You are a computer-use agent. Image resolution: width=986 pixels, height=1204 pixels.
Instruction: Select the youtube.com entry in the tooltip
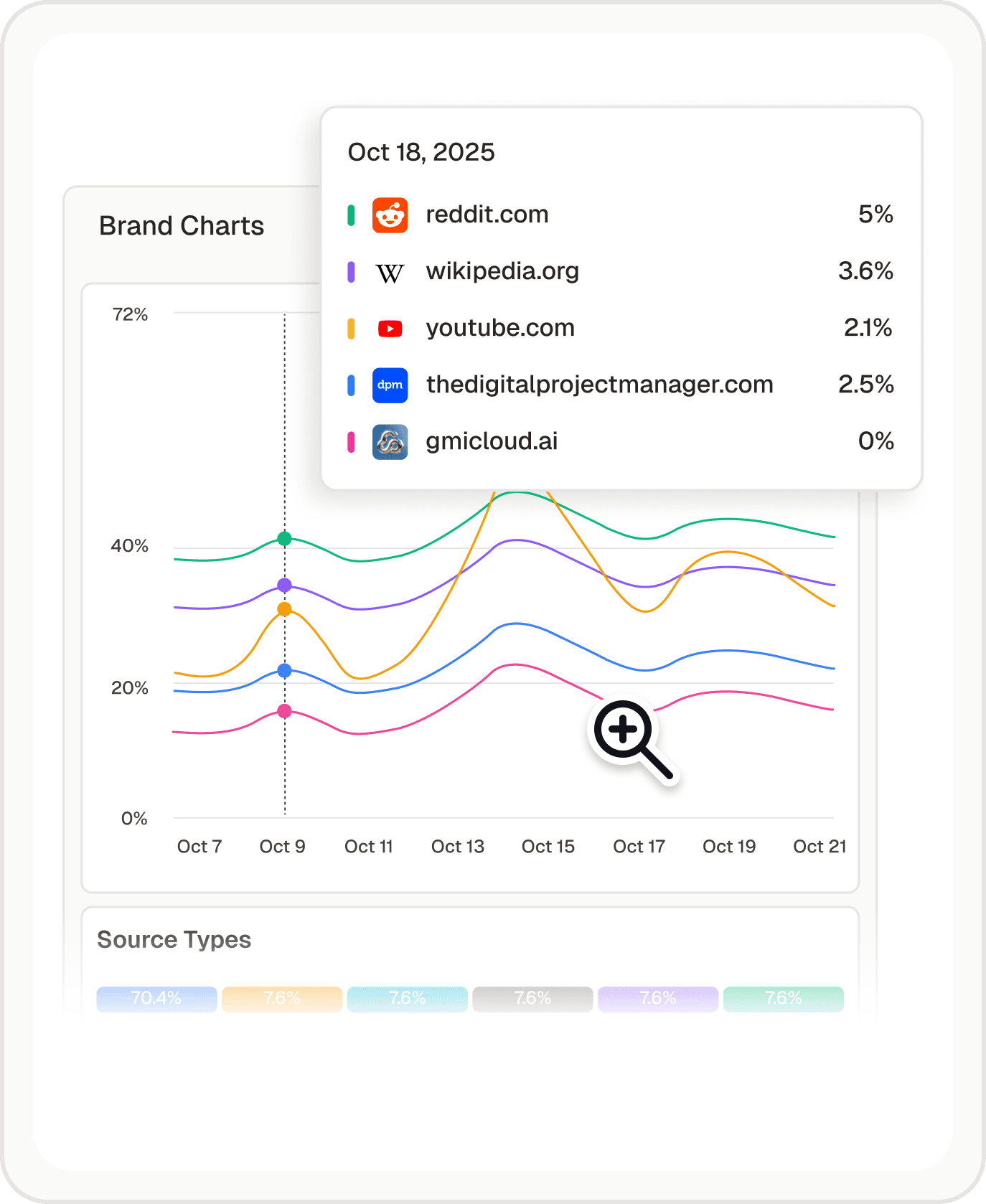click(500, 328)
